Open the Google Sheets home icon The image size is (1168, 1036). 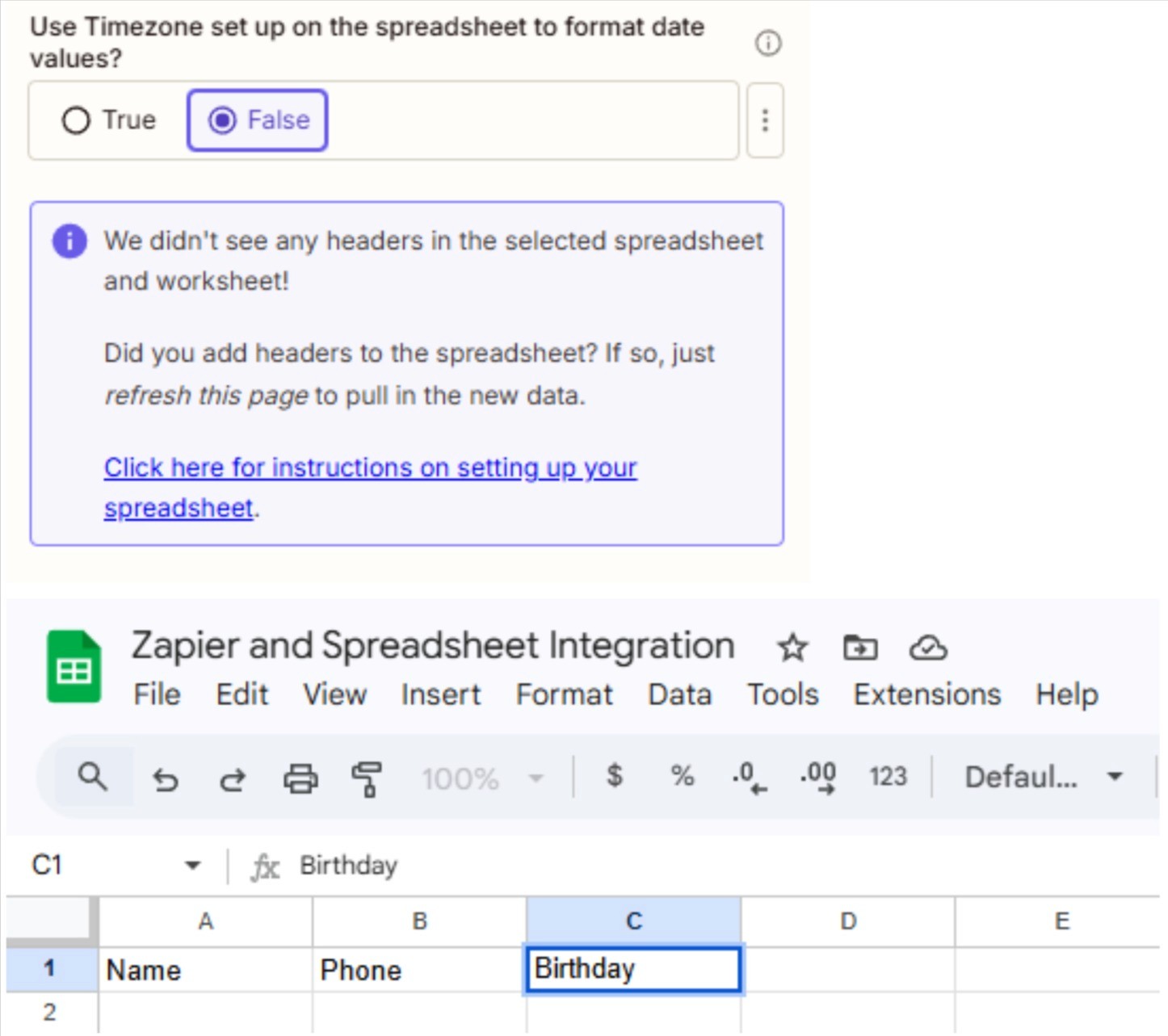(74, 667)
